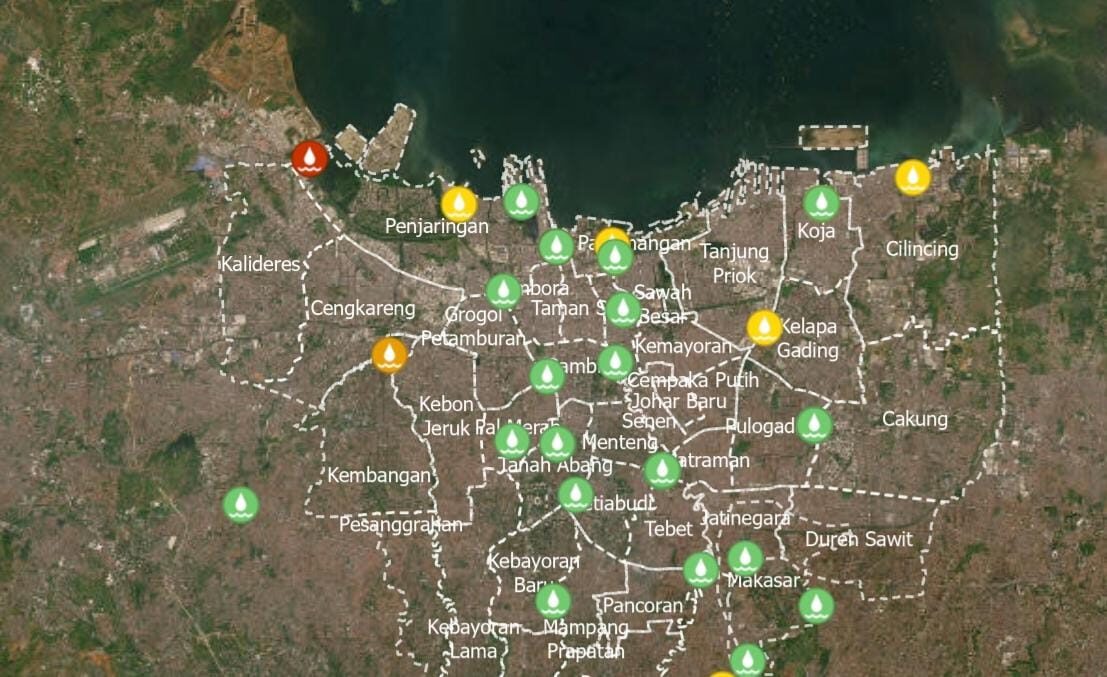The height and width of the screenshot is (677, 1107).
Task: Open the green marker above Cempaka Putih label
Action: tap(616, 363)
